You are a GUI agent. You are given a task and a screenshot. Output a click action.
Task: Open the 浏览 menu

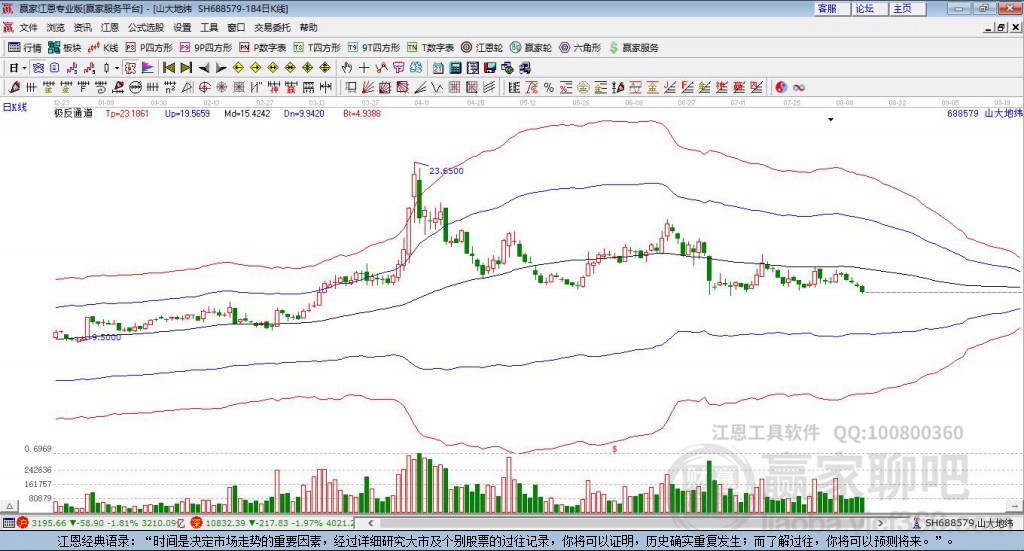coord(56,27)
